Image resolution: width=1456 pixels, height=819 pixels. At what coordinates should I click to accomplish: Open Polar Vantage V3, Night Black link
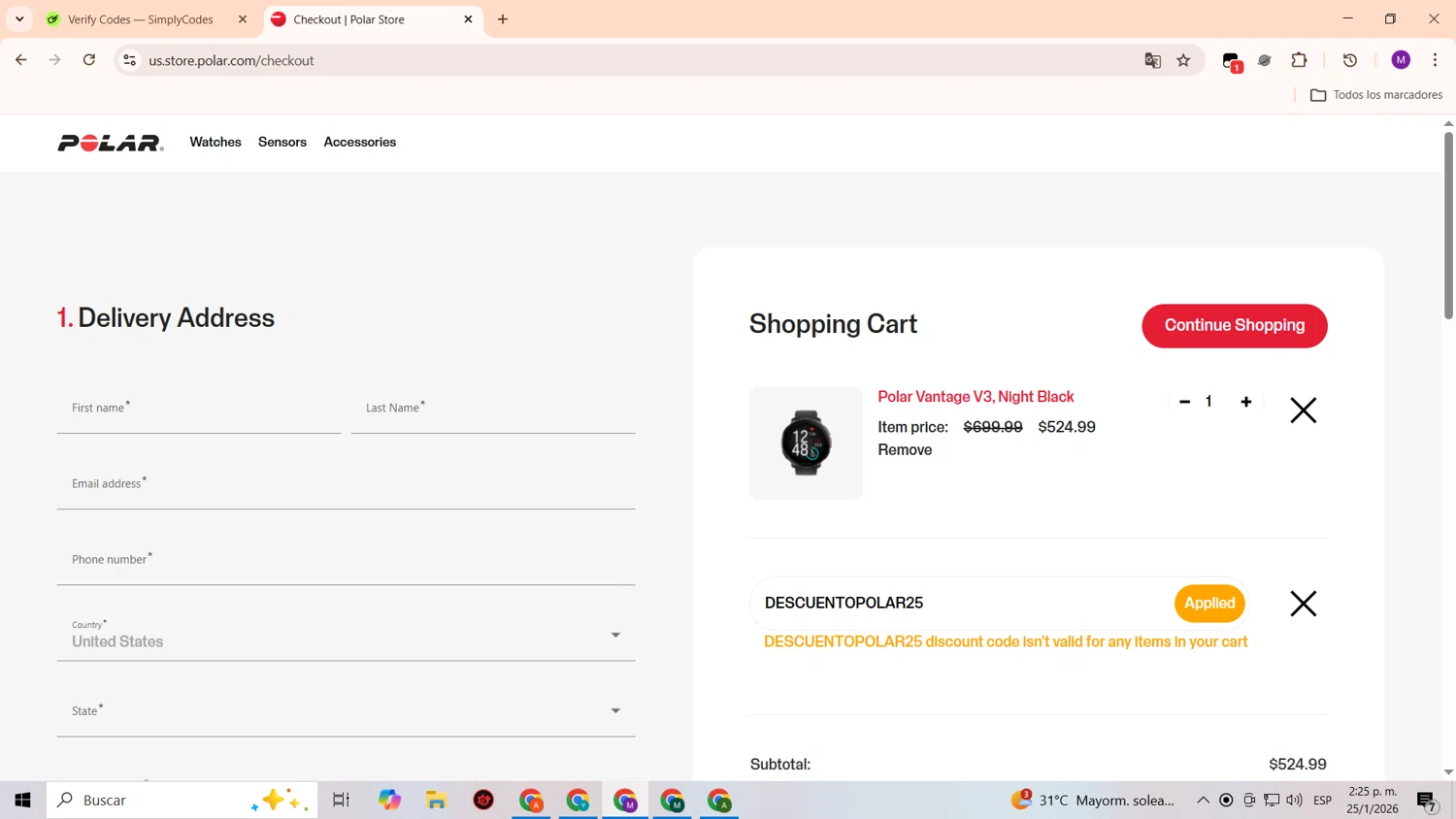point(976,397)
